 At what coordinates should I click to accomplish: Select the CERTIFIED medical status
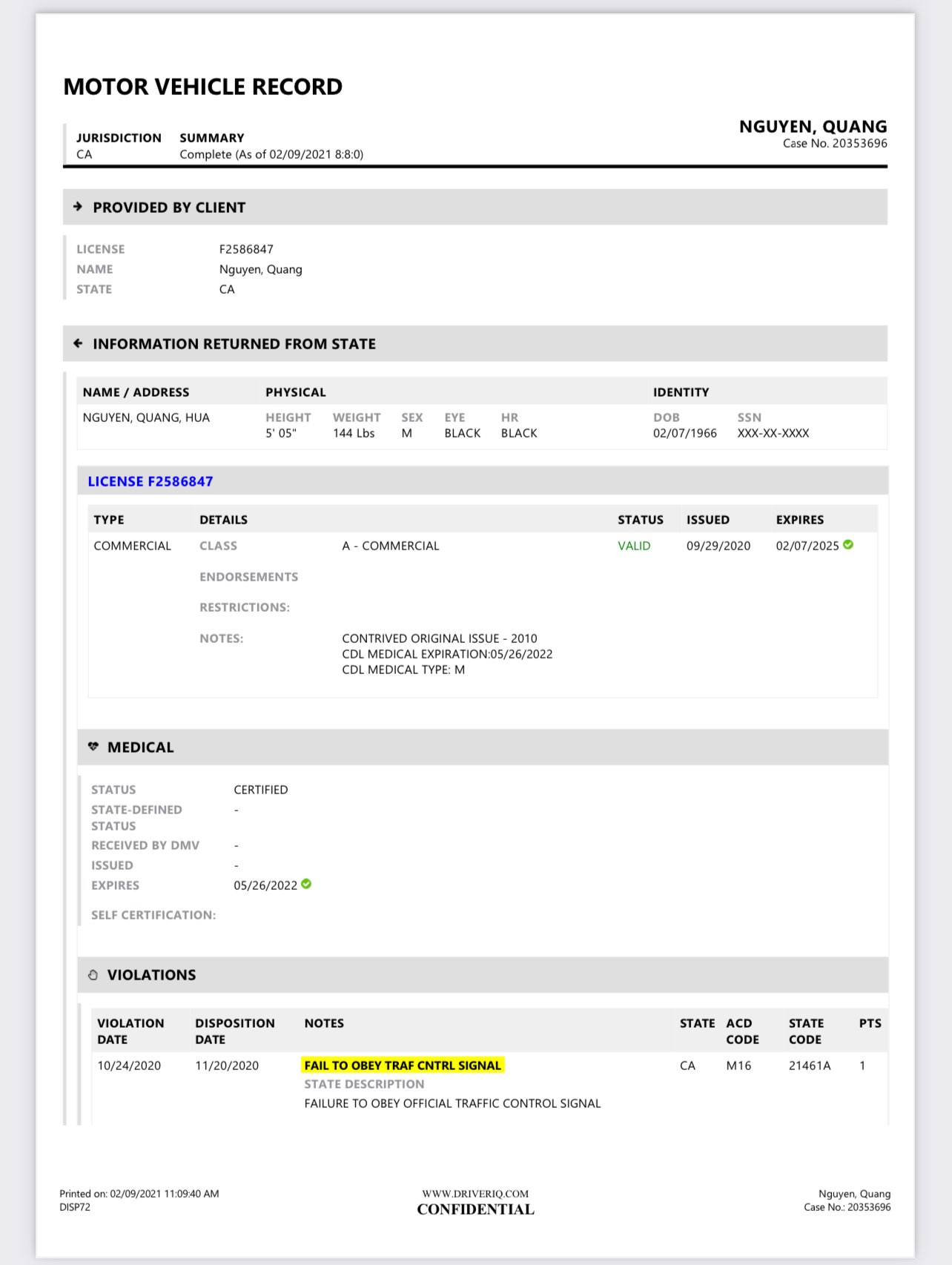261,790
